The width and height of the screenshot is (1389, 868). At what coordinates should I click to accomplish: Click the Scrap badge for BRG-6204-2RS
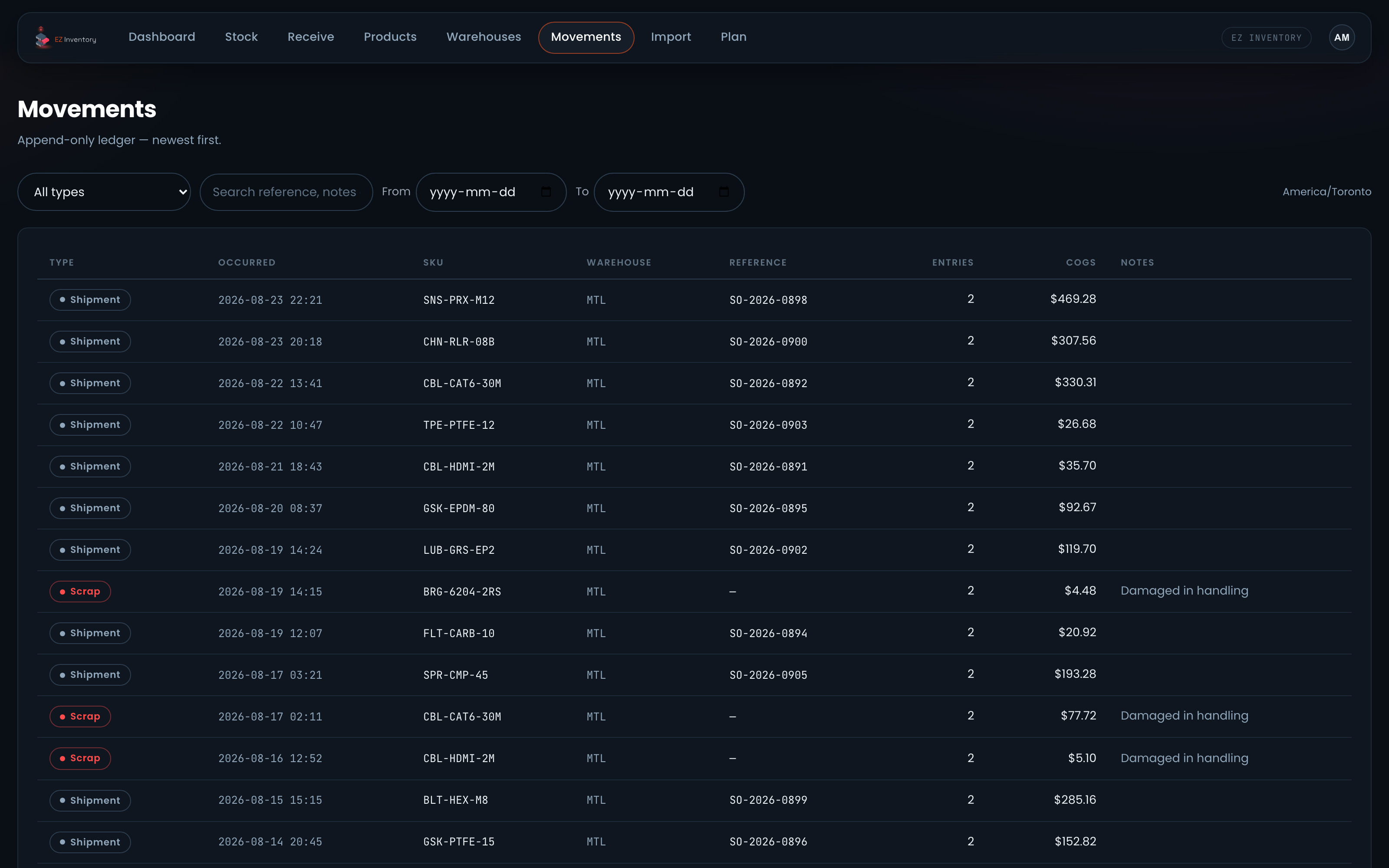pos(80,591)
